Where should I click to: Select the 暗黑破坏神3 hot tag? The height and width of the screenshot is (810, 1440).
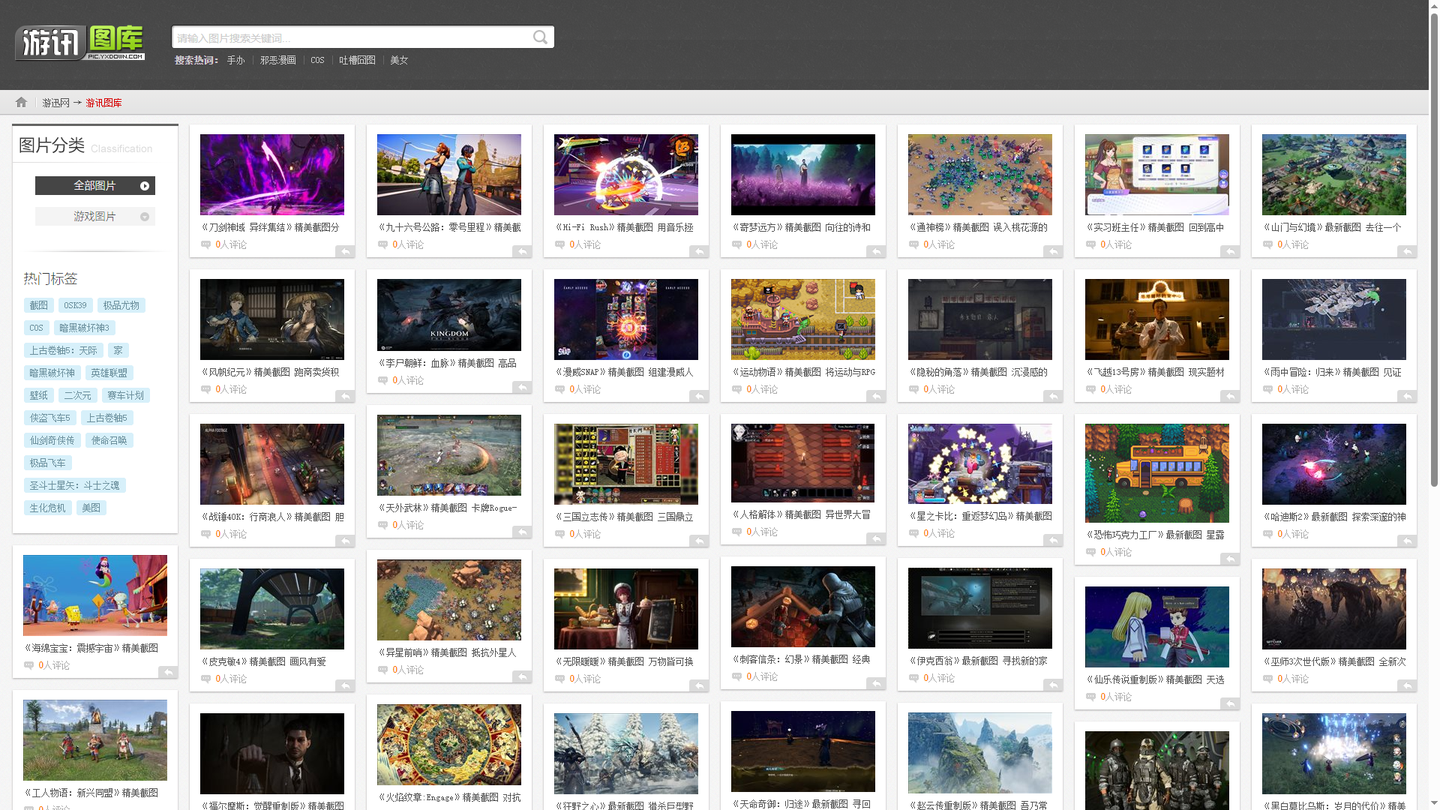(x=85, y=328)
